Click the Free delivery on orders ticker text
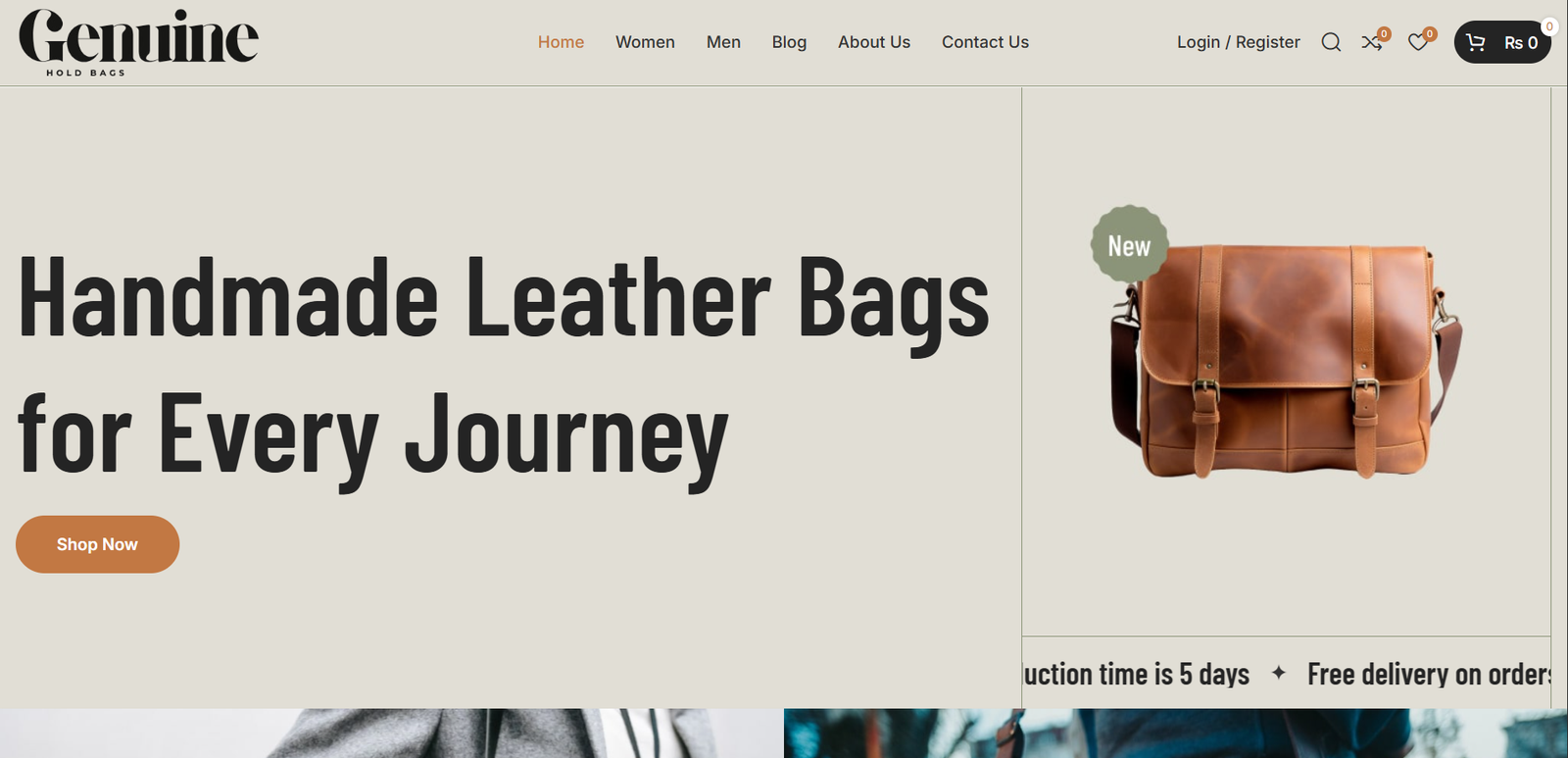Viewport: 1568px width, 758px height. (x=1429, y=674)
